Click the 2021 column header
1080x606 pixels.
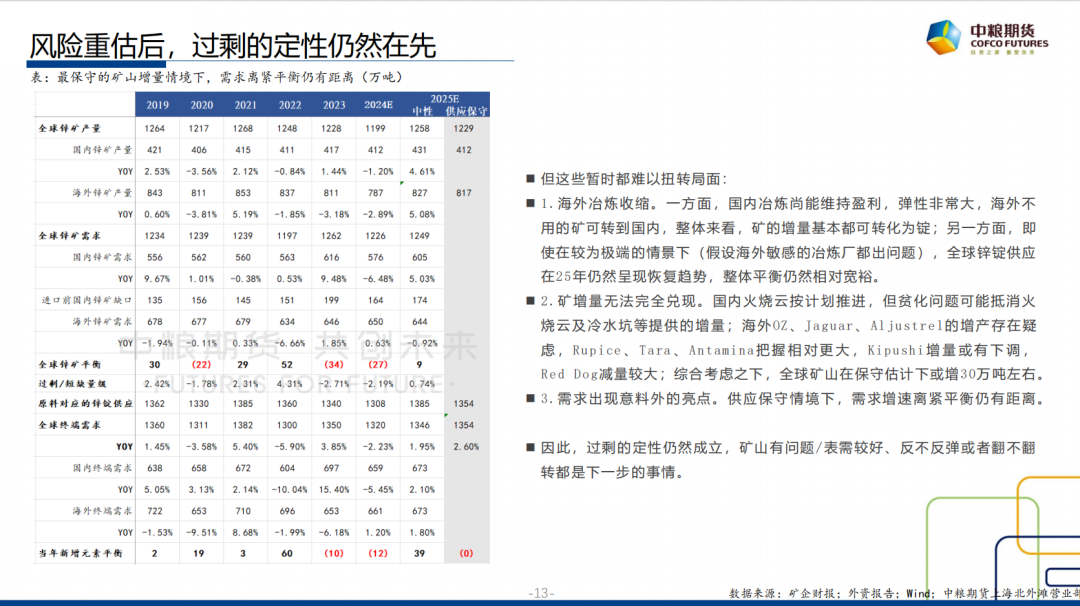245,105
